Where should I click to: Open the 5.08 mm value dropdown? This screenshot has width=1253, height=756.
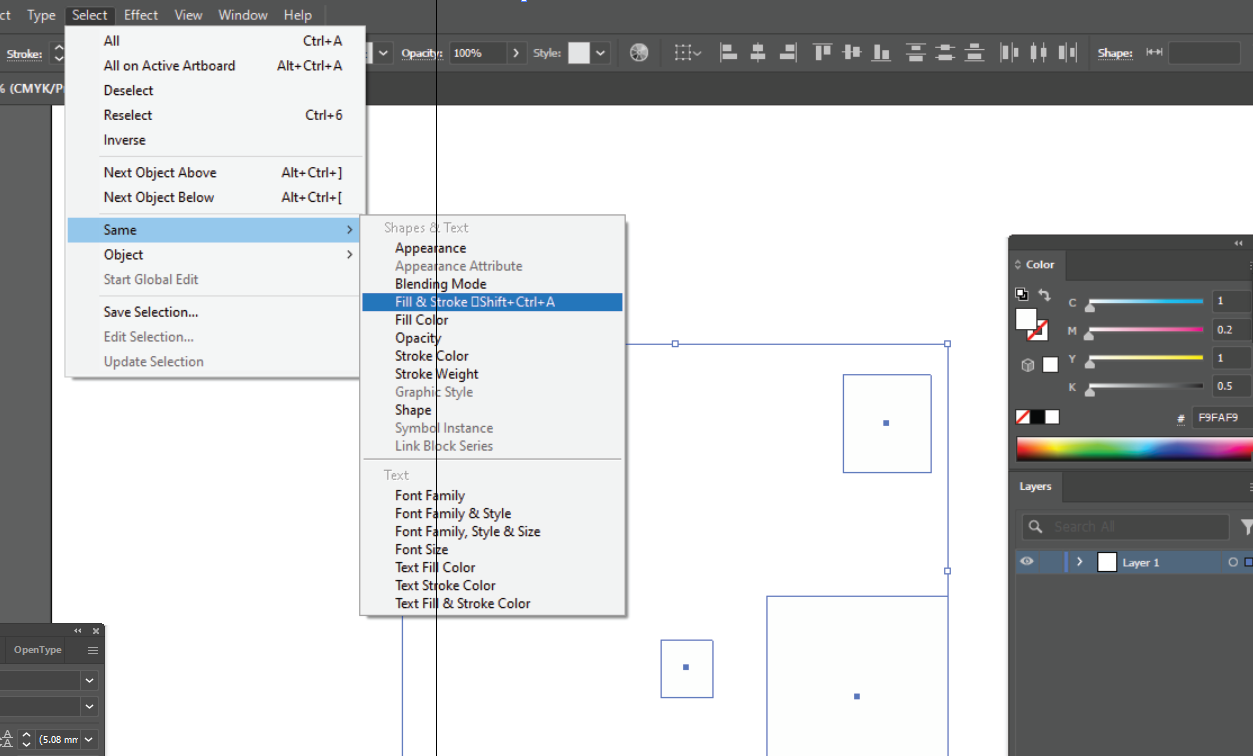[x=90, y=740]
